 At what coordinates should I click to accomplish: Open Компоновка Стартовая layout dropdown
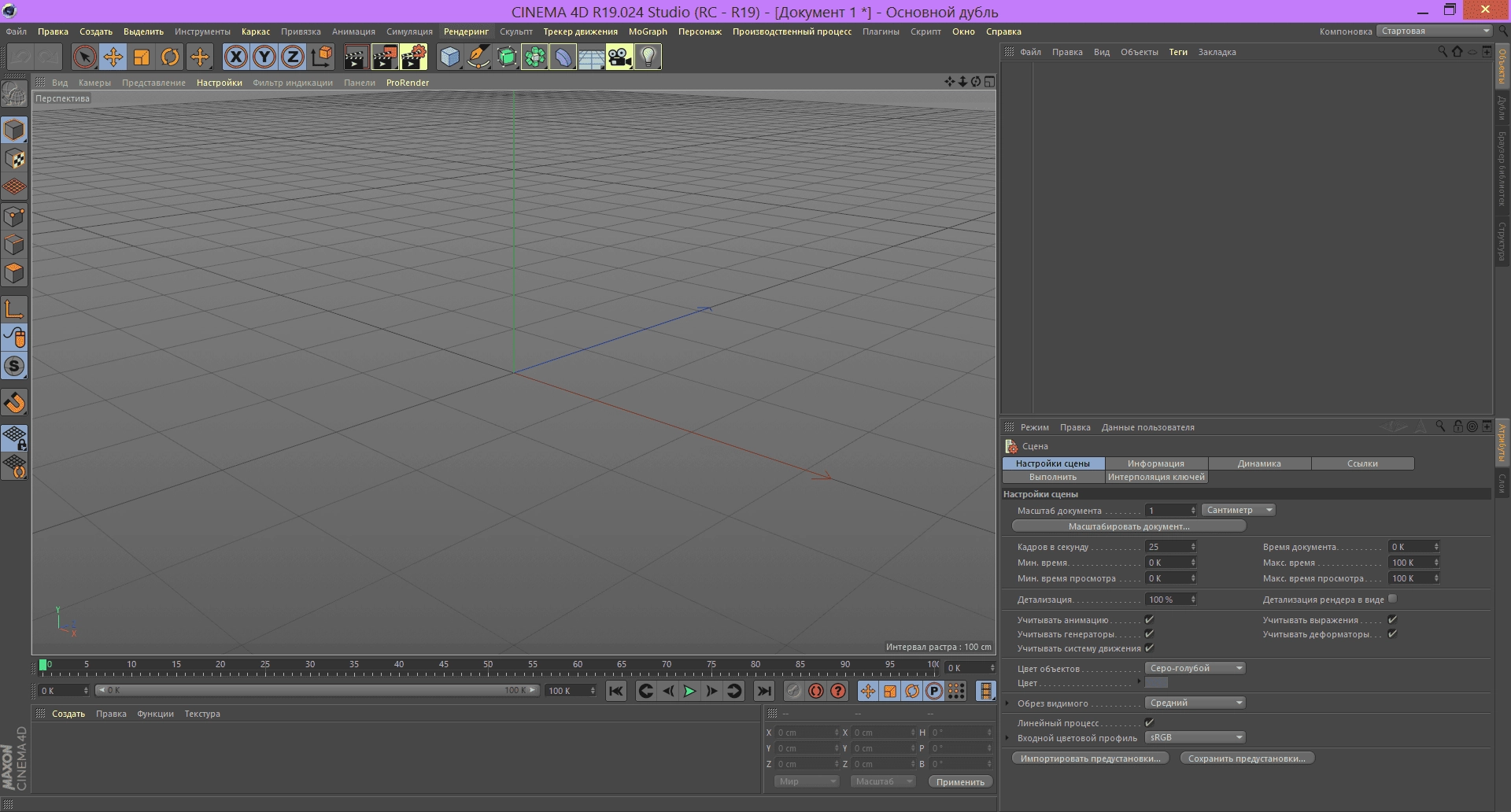click(1434, 31)
